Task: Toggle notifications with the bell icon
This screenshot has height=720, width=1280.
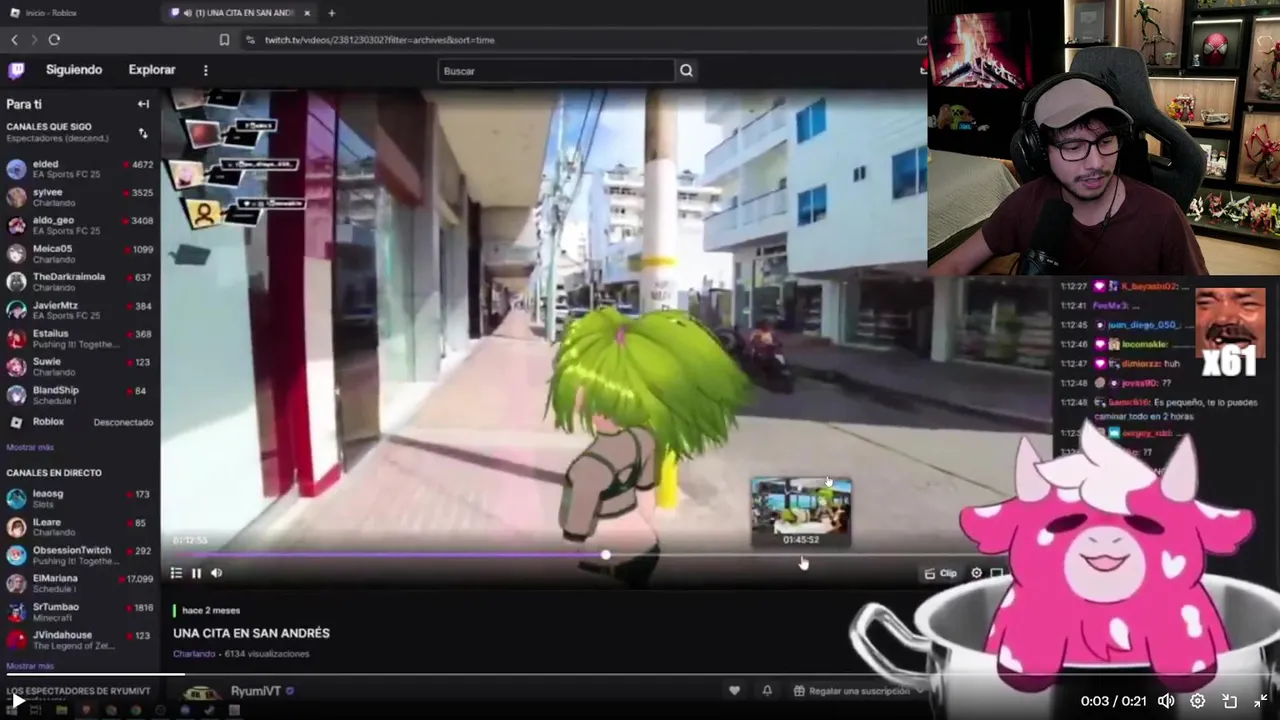Action: click(x=767, y=691)
